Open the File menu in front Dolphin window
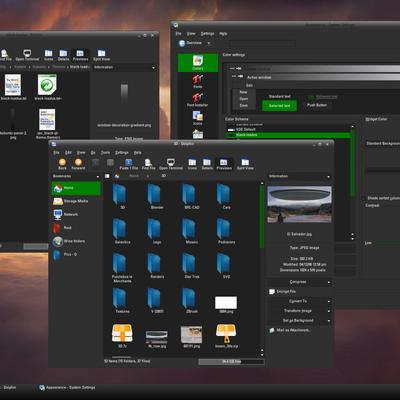400x400 pixels. pos(56,153)
